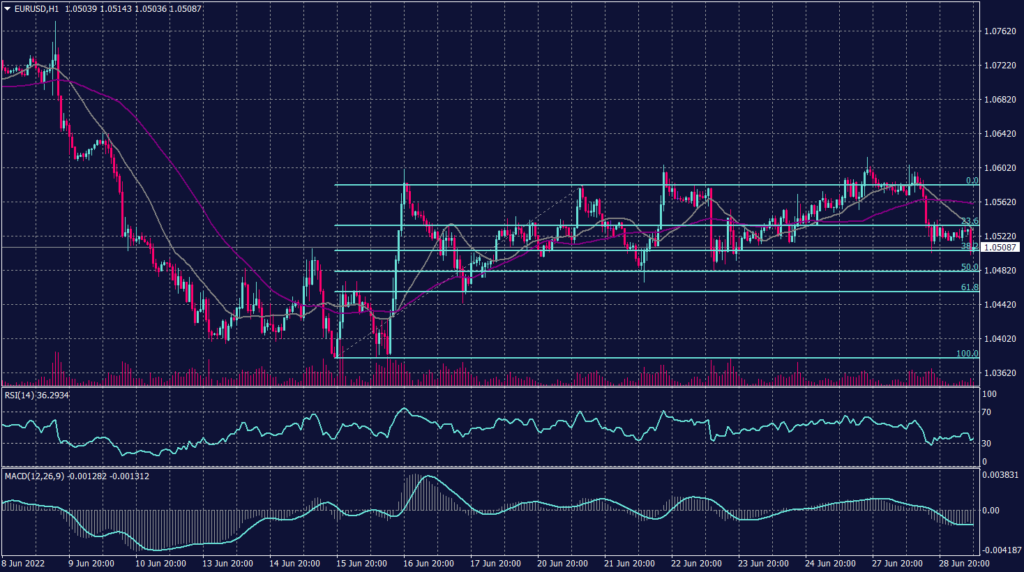Click the RSI 70 level label
1024x572 pixels.
987,412
